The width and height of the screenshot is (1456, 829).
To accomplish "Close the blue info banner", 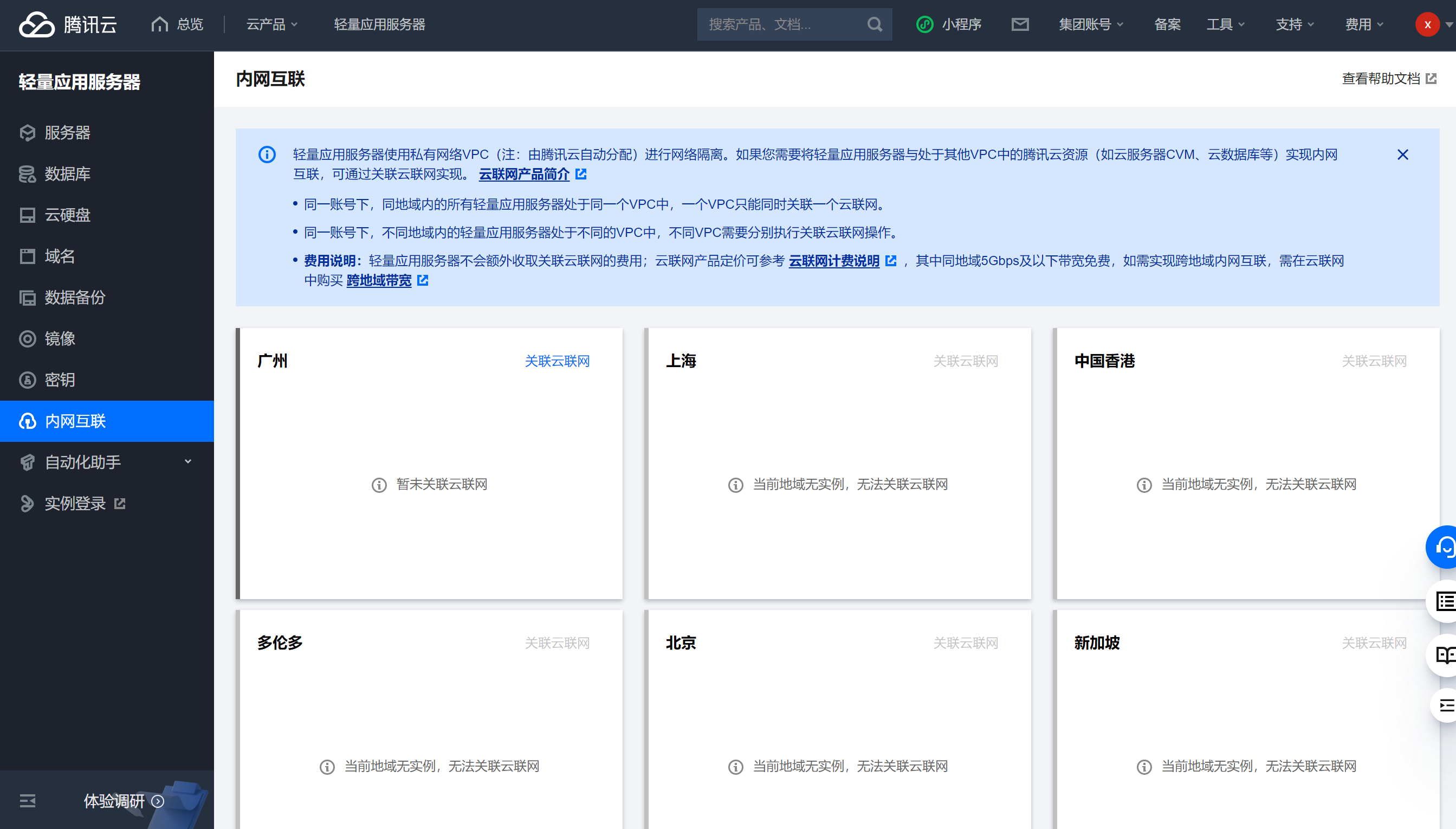I will (1402, 155).
